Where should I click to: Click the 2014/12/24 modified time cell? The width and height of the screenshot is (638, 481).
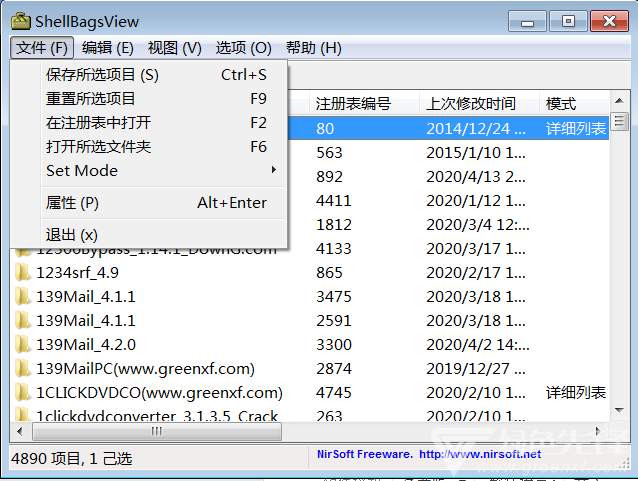point(476,129)
